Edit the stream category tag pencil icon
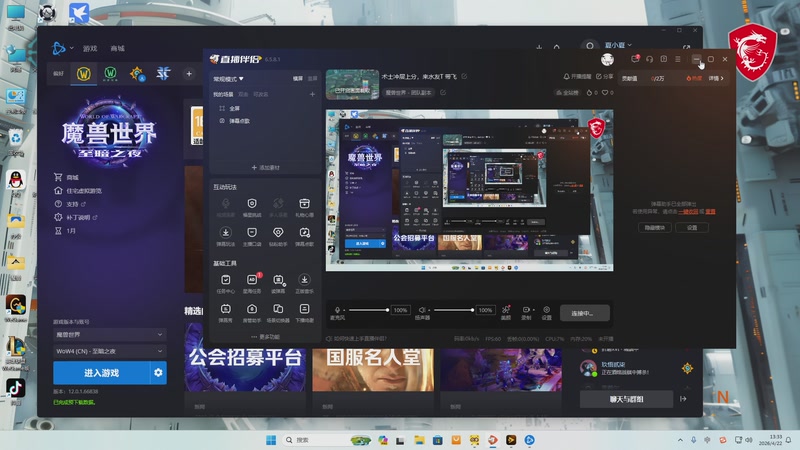 coord(443,92)
